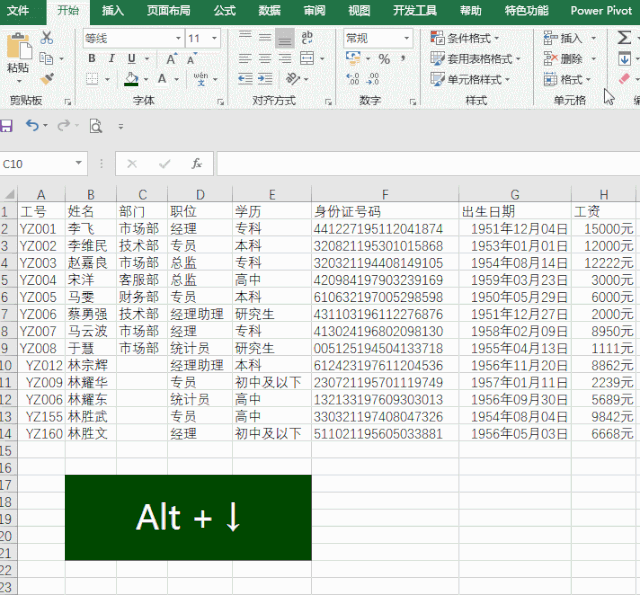This screenshot has width=640, height=595.
Task: Click the phonetic guide wén icon
Action: coord(201,79)
